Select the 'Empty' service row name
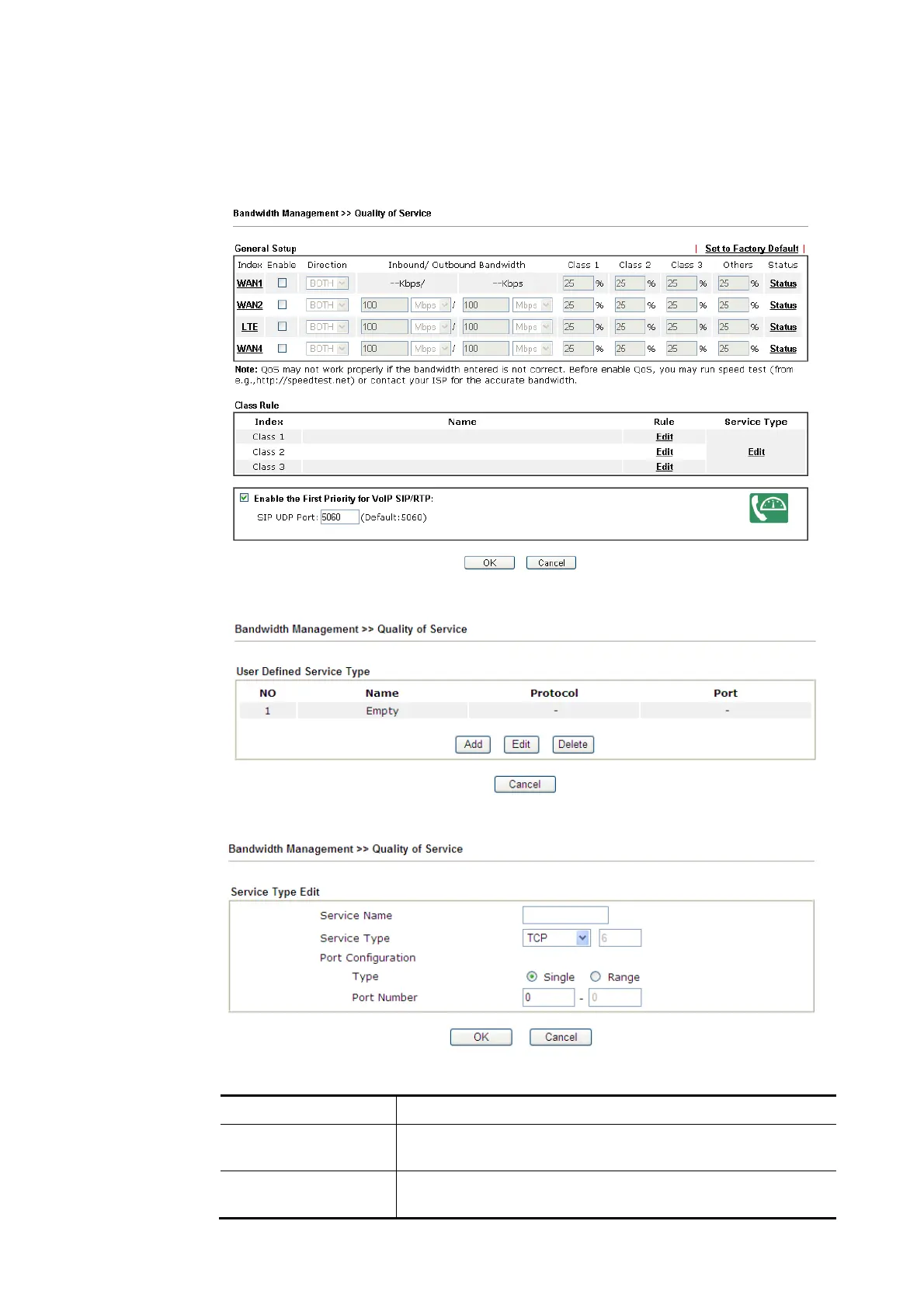The height and width of the screenshot is (1308, 924). [382, 711]
